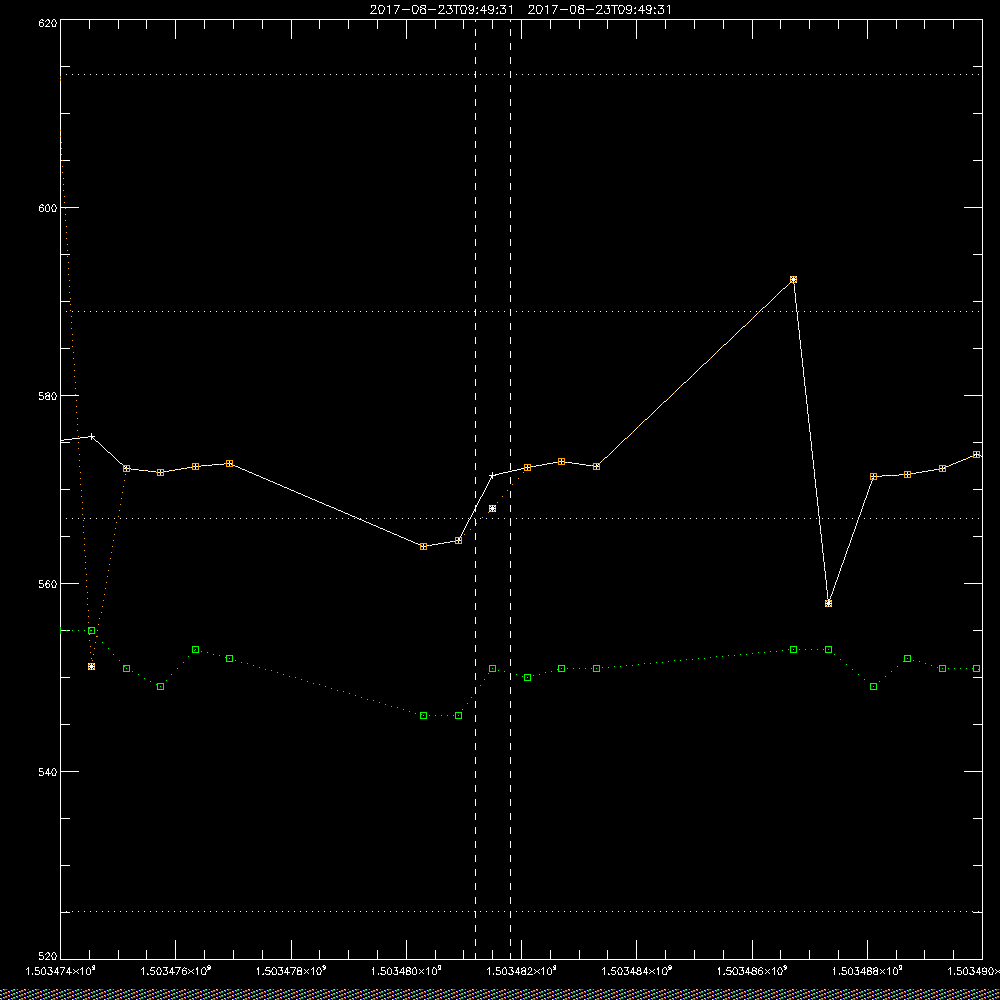Select the 540 y-axis label
This screenshot has height=1000, width=1000.
(x=48, y=771)
